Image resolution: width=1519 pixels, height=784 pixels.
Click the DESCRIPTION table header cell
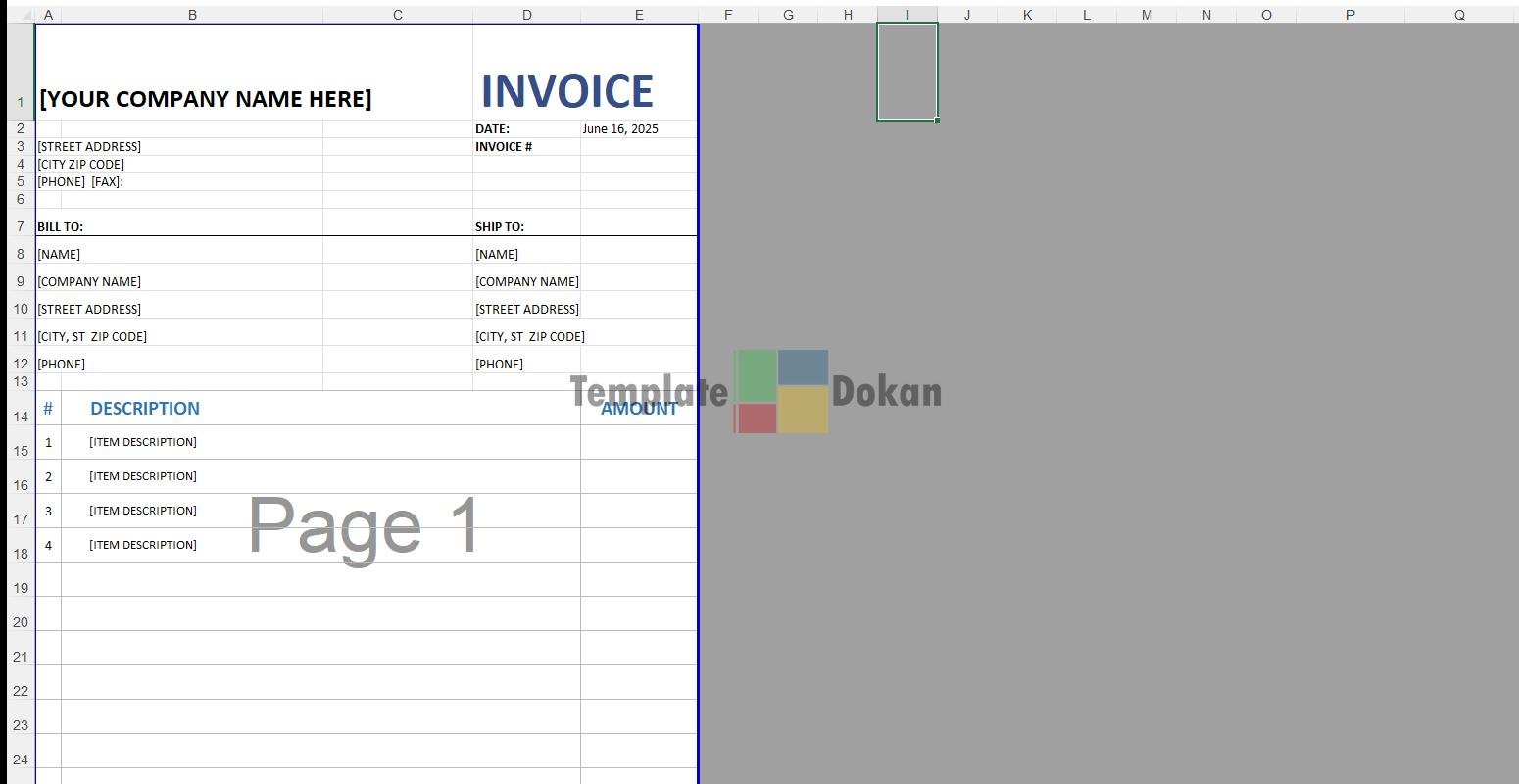[145, 409]
